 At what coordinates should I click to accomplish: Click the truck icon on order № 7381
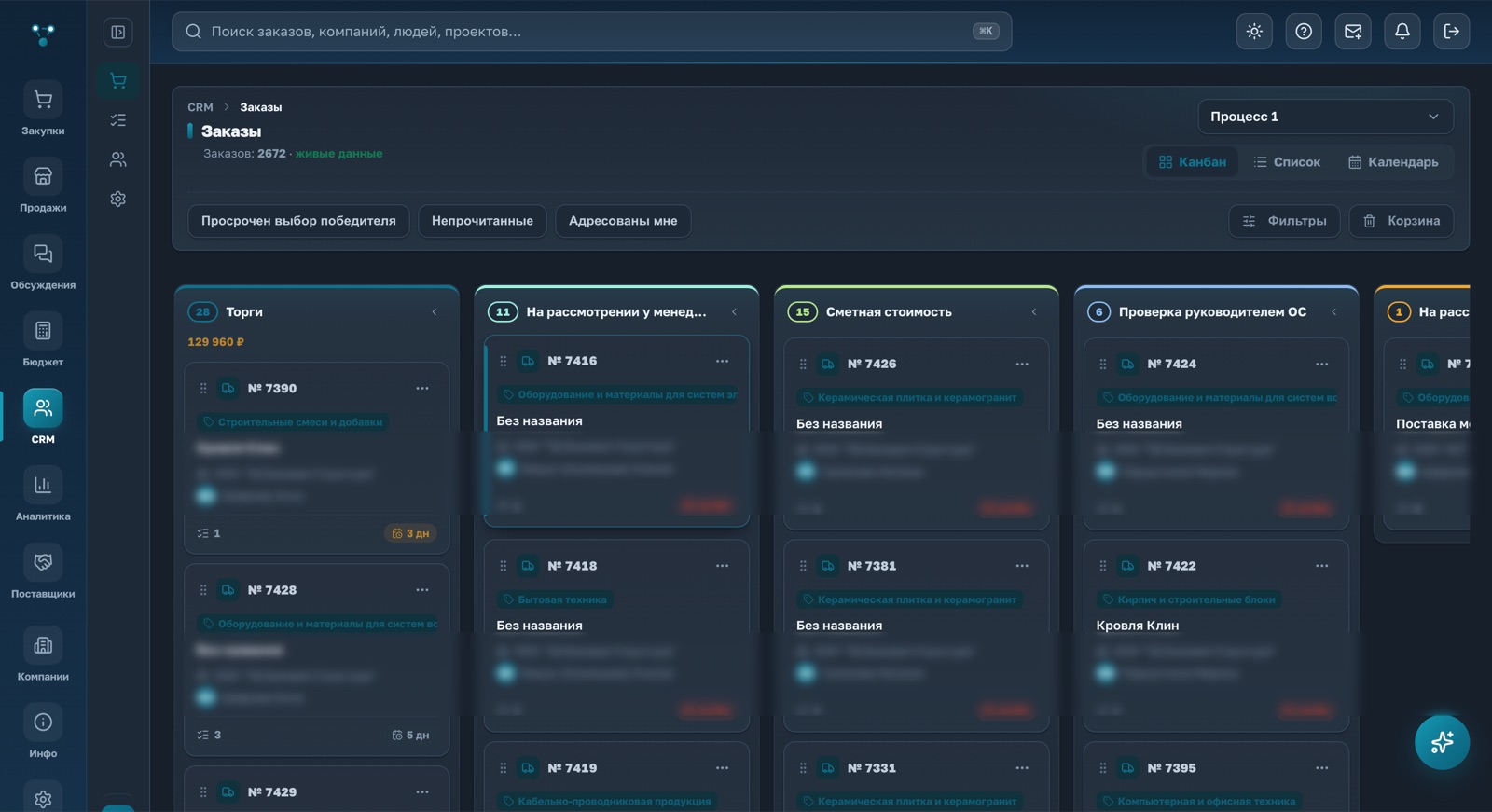pyautogui.click(x=828, y=566)
